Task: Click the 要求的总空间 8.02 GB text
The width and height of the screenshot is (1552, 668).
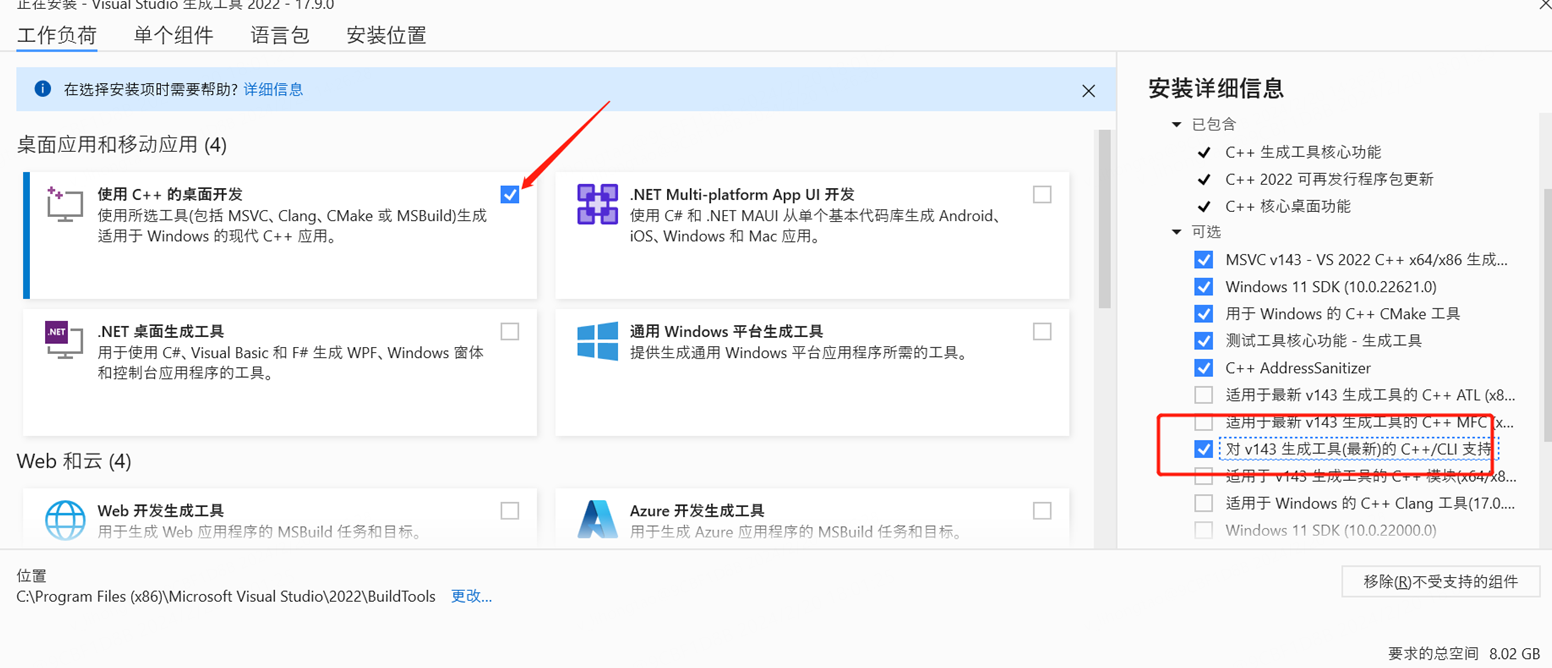Action: pos(1464,654)
